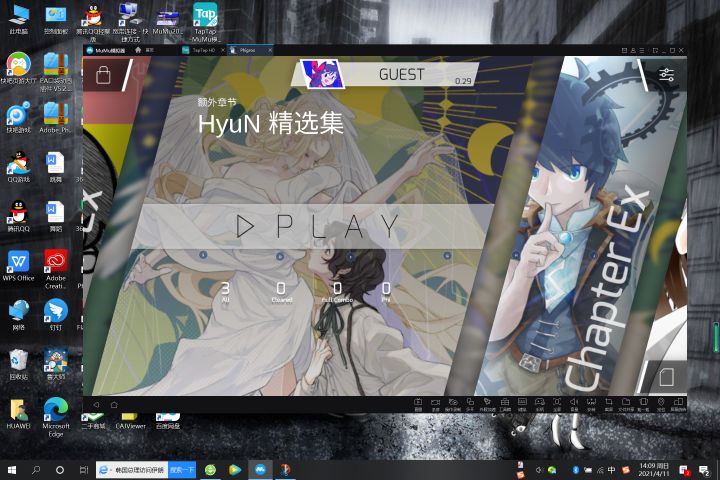Viewport: 720px width, 480px height.
Task: Click the taskbar magnifier search icon
Action: 36,470
